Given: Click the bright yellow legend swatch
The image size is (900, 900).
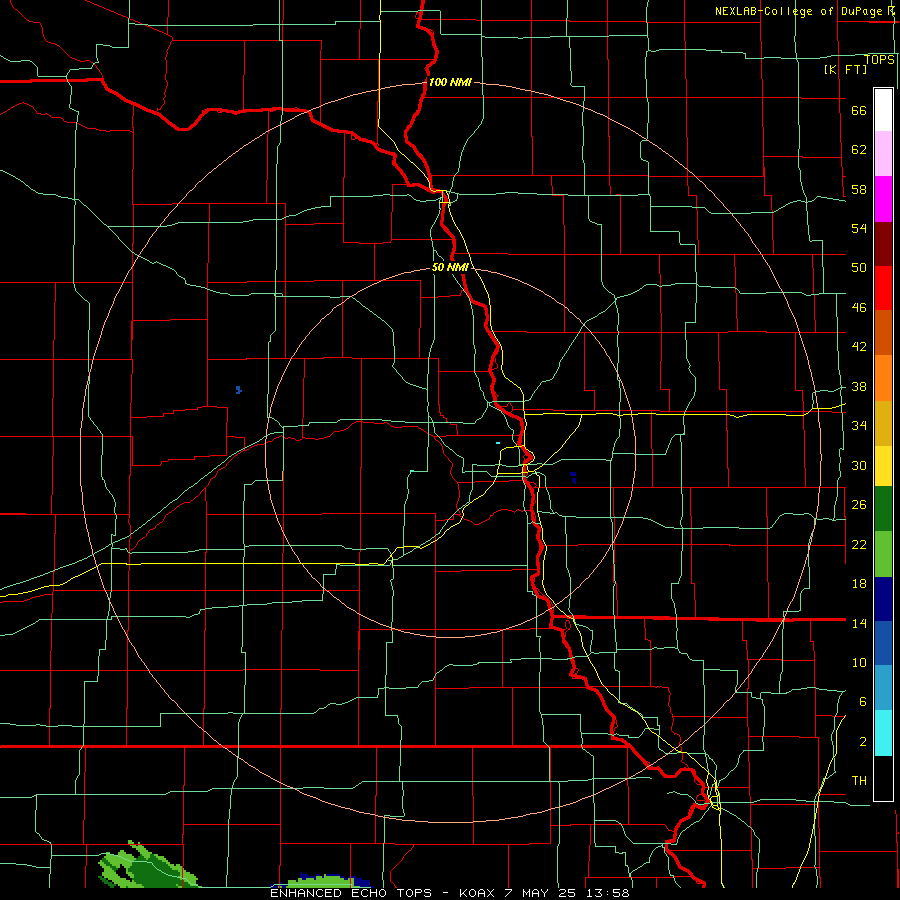Looking at the screenshot, I should pyautogui.click(x=883, y=466).
